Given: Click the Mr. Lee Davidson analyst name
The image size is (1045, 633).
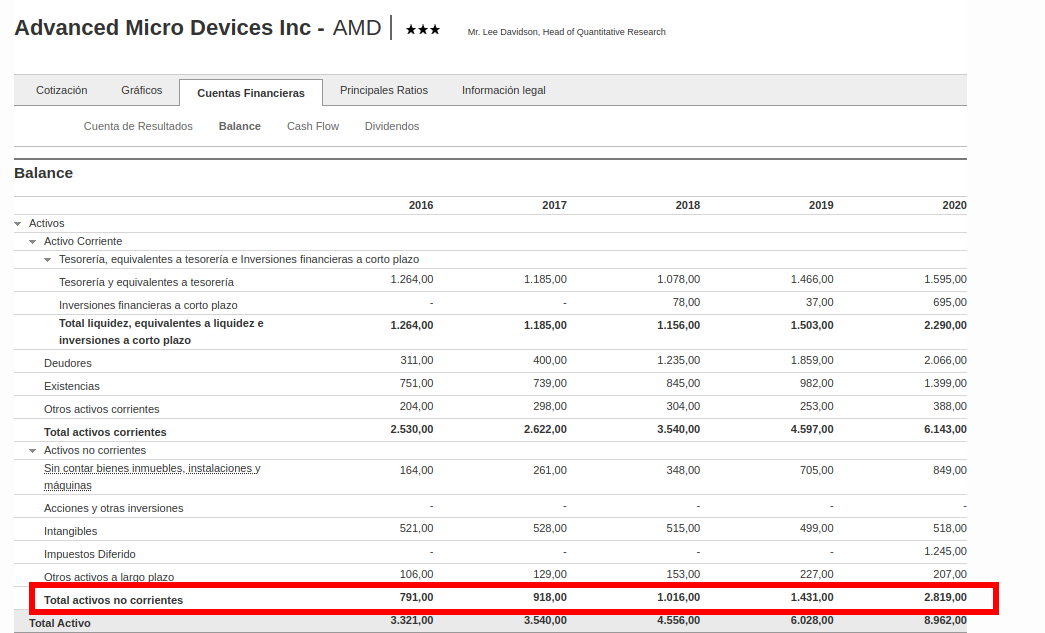Looking at the screenshot, I should pos(566,32).
